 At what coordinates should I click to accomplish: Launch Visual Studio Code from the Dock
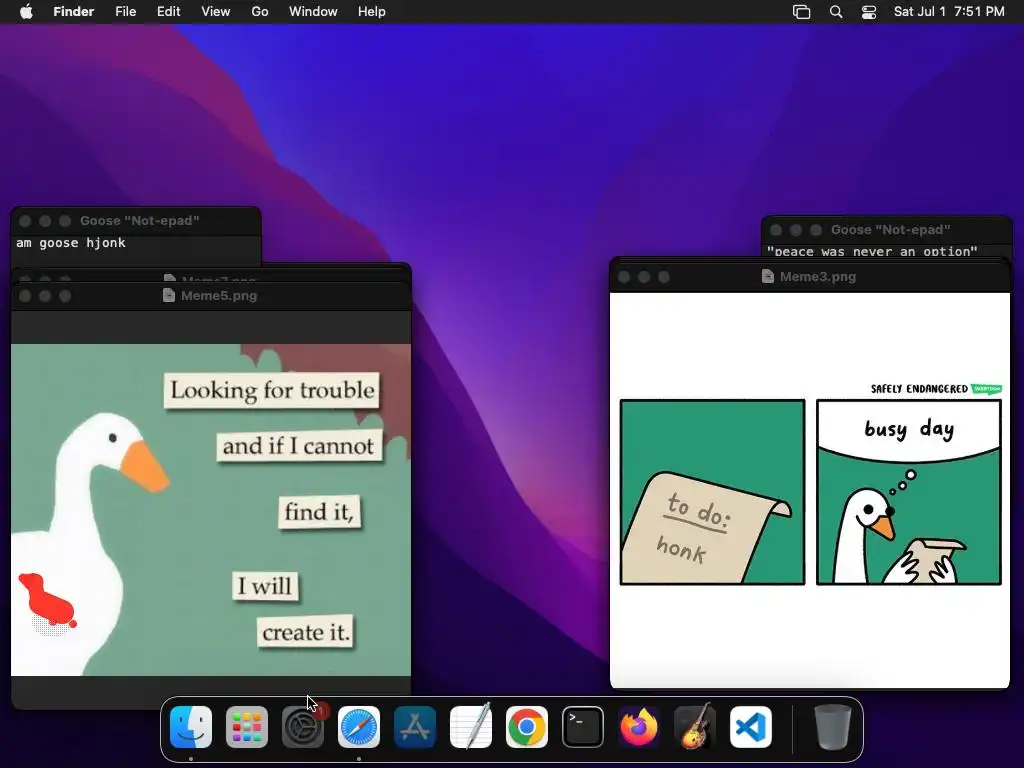pos(751,727)
